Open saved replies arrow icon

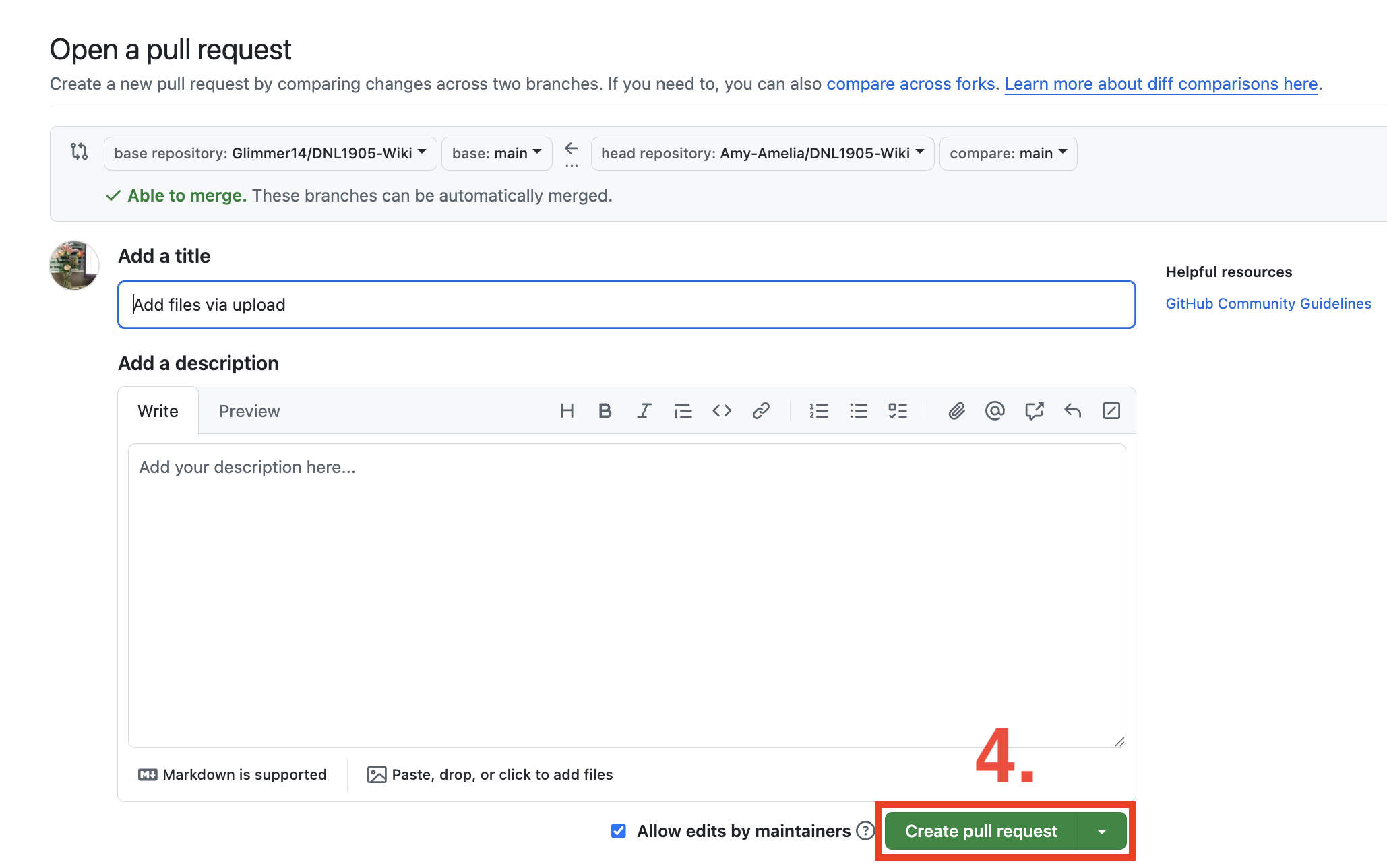pos(1072,411)
